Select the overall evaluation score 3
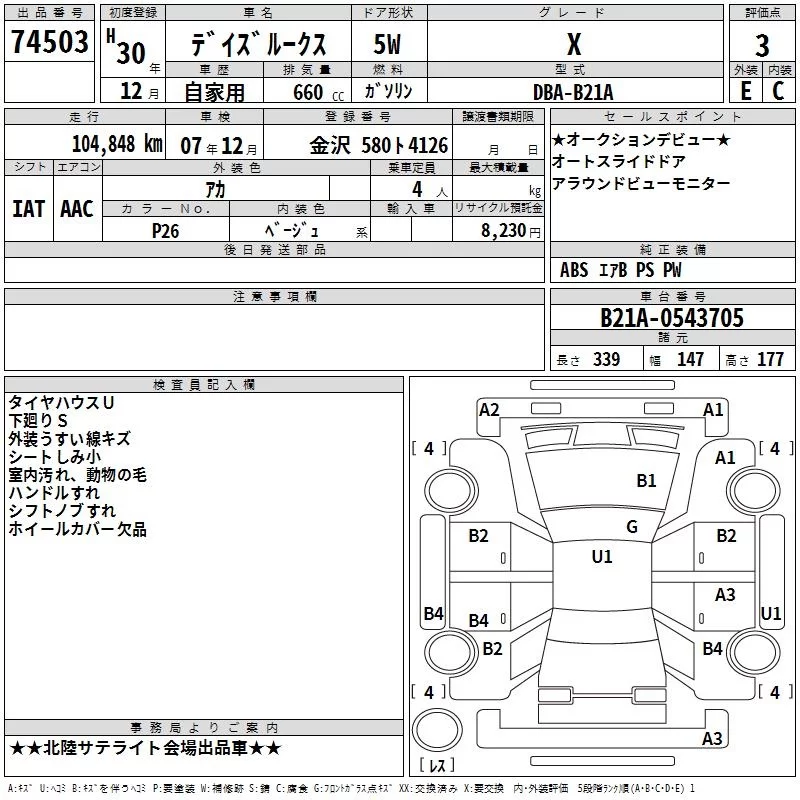This screenshot has width=800, height=800. [x=762, y=45]
